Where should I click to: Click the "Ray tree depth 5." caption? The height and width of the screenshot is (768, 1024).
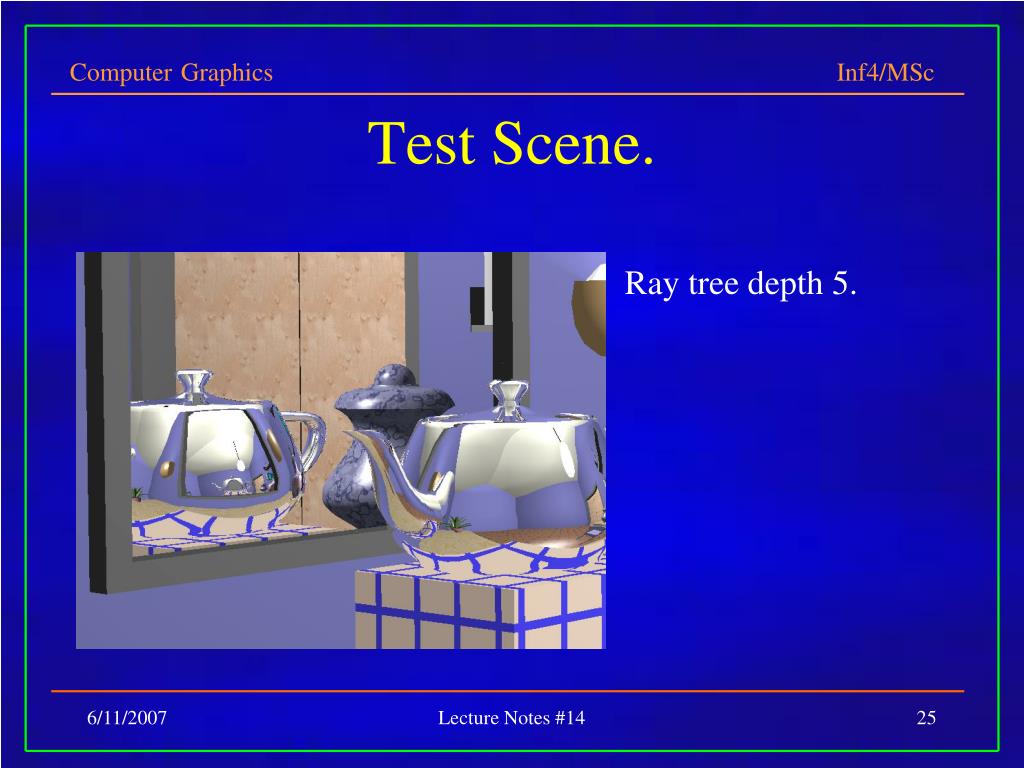741,283
